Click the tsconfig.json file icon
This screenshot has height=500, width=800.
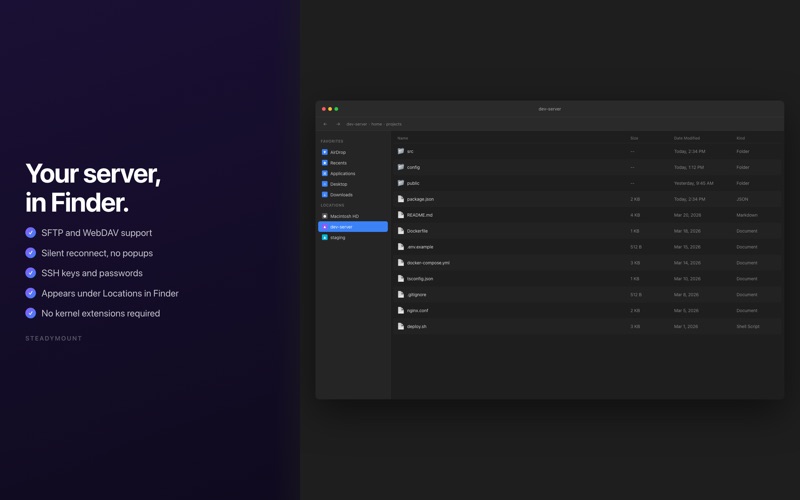[401, 279]
